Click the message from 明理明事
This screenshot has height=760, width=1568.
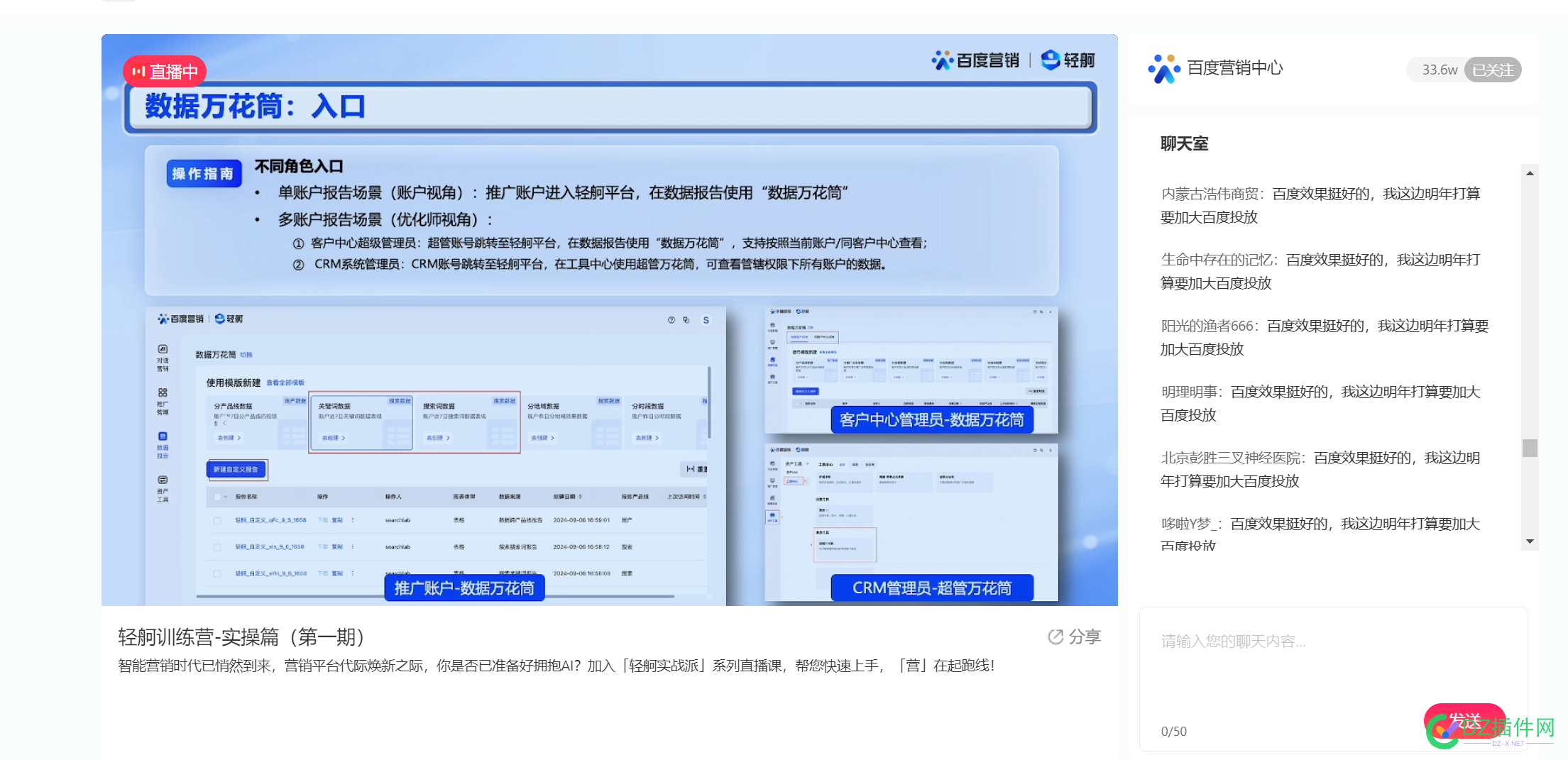[1320, 403]
